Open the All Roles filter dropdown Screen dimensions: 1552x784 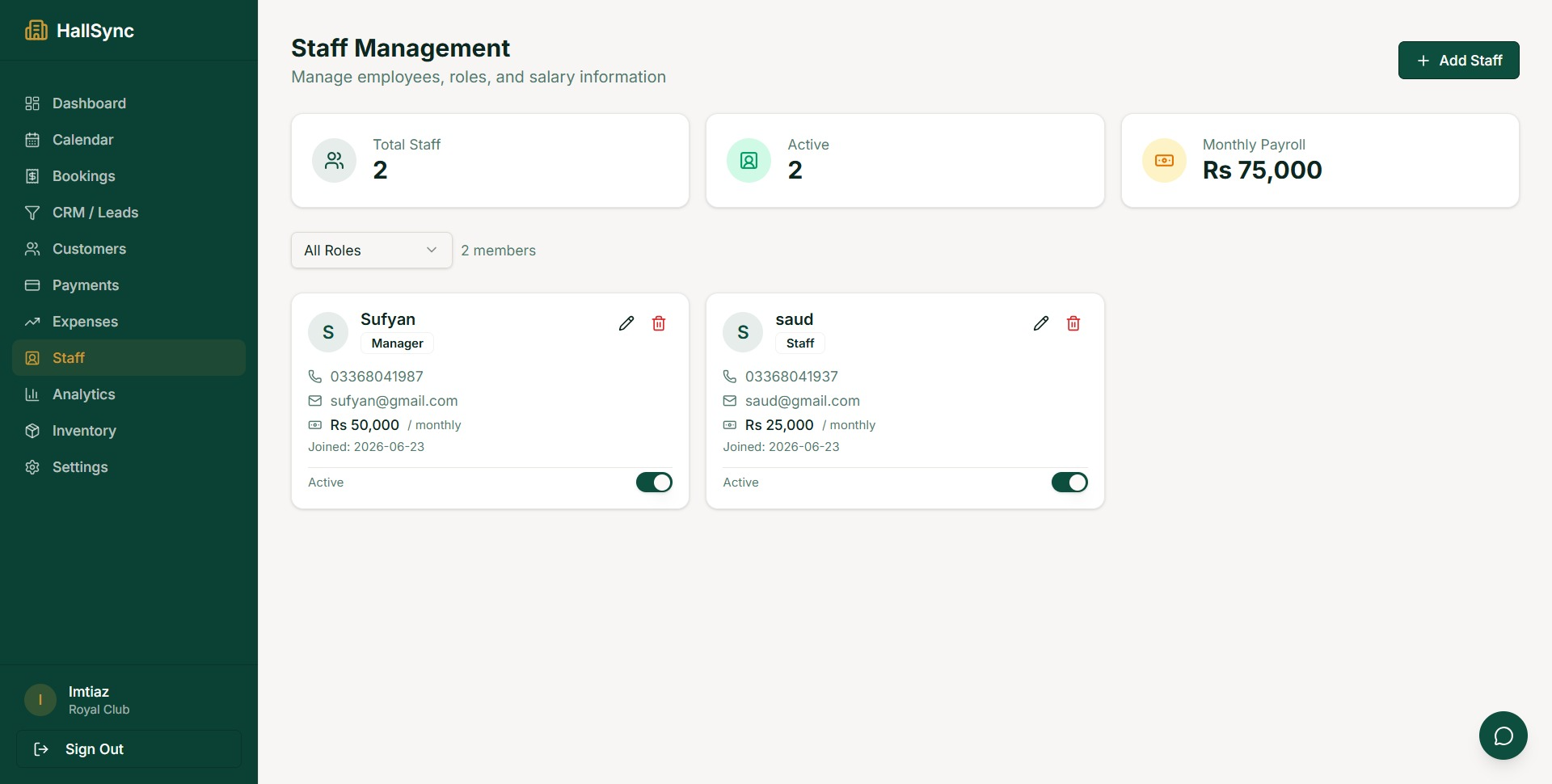(372, 251)
